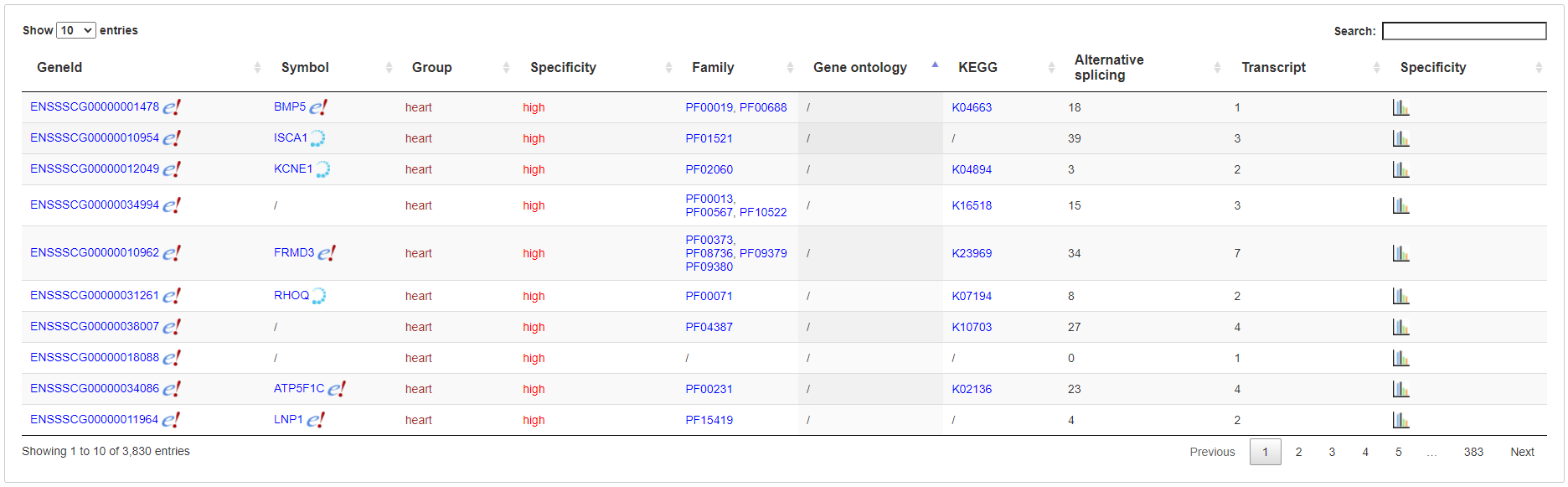Go to page 2 of results

[1299, 452]
